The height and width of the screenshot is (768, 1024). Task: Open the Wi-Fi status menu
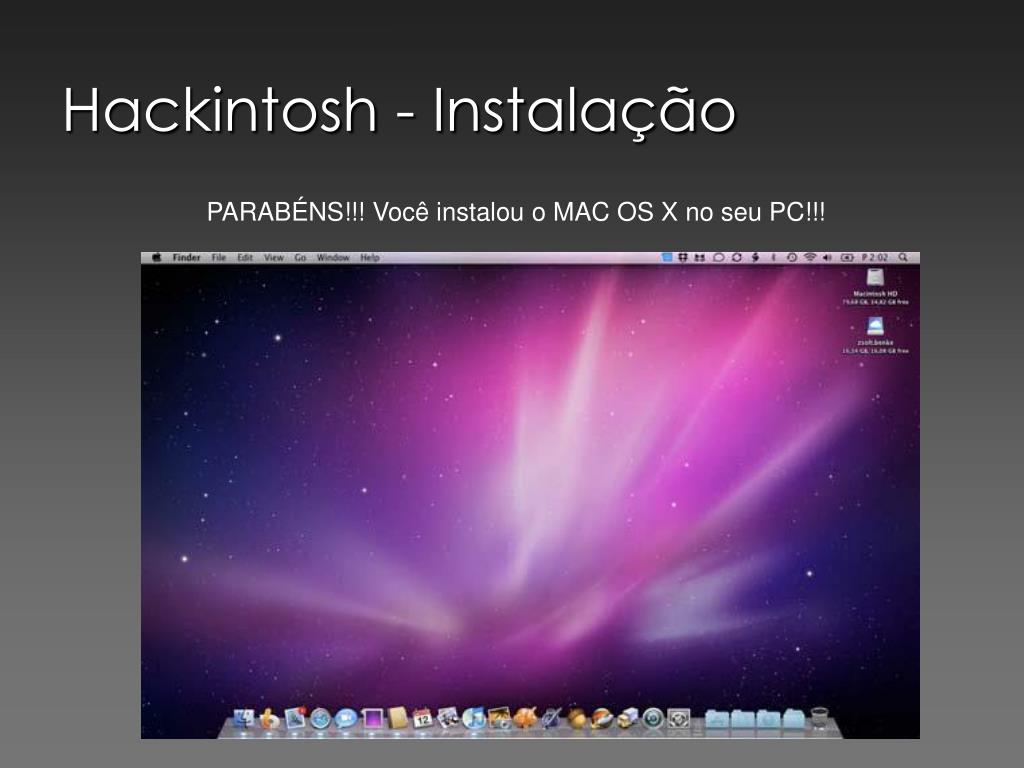(810, 257)
